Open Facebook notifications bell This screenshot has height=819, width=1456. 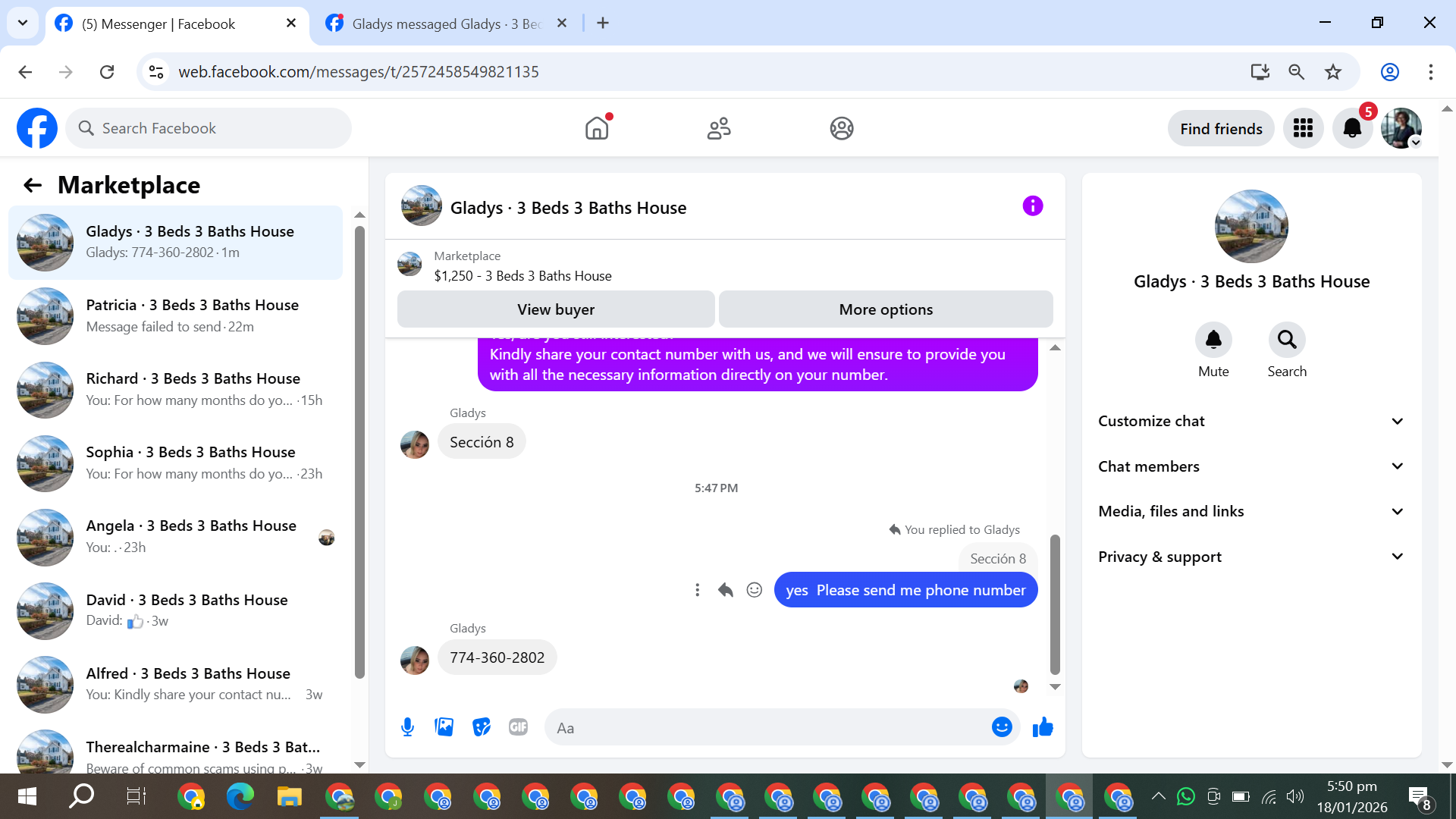[x=1352, y=128]
